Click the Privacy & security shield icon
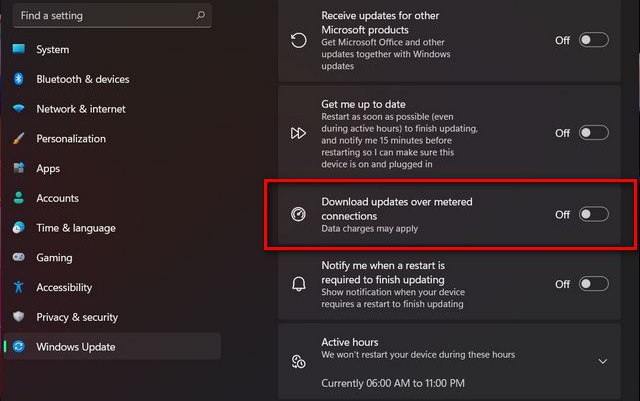The width and height of the screenshot is (640, 401). pos(18,316)
